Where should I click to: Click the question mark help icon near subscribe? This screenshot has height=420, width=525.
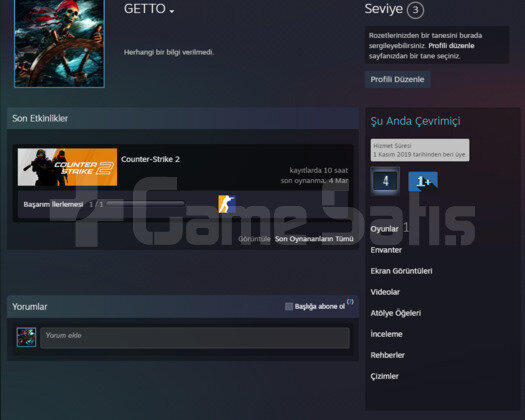click(350, 301)
